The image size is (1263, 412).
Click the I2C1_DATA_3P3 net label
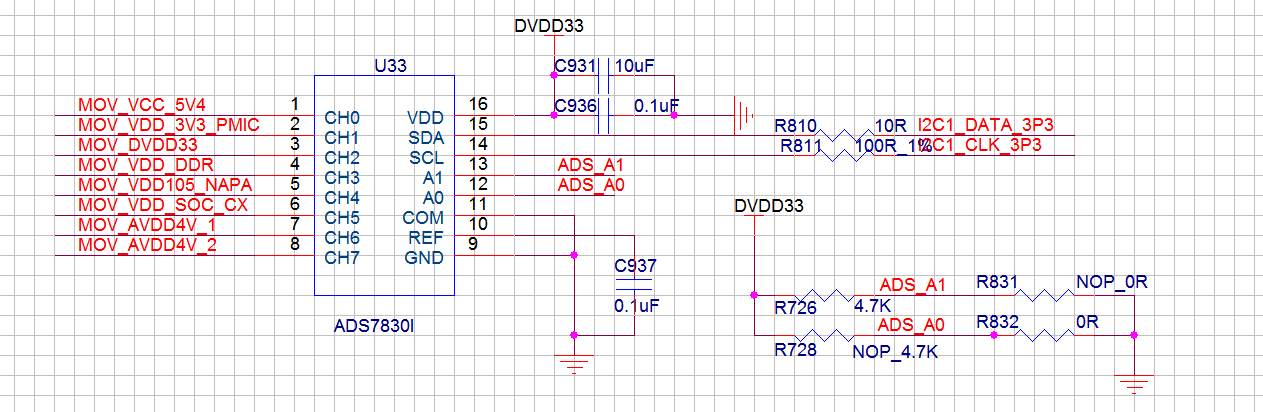click(x=987, y=125)
